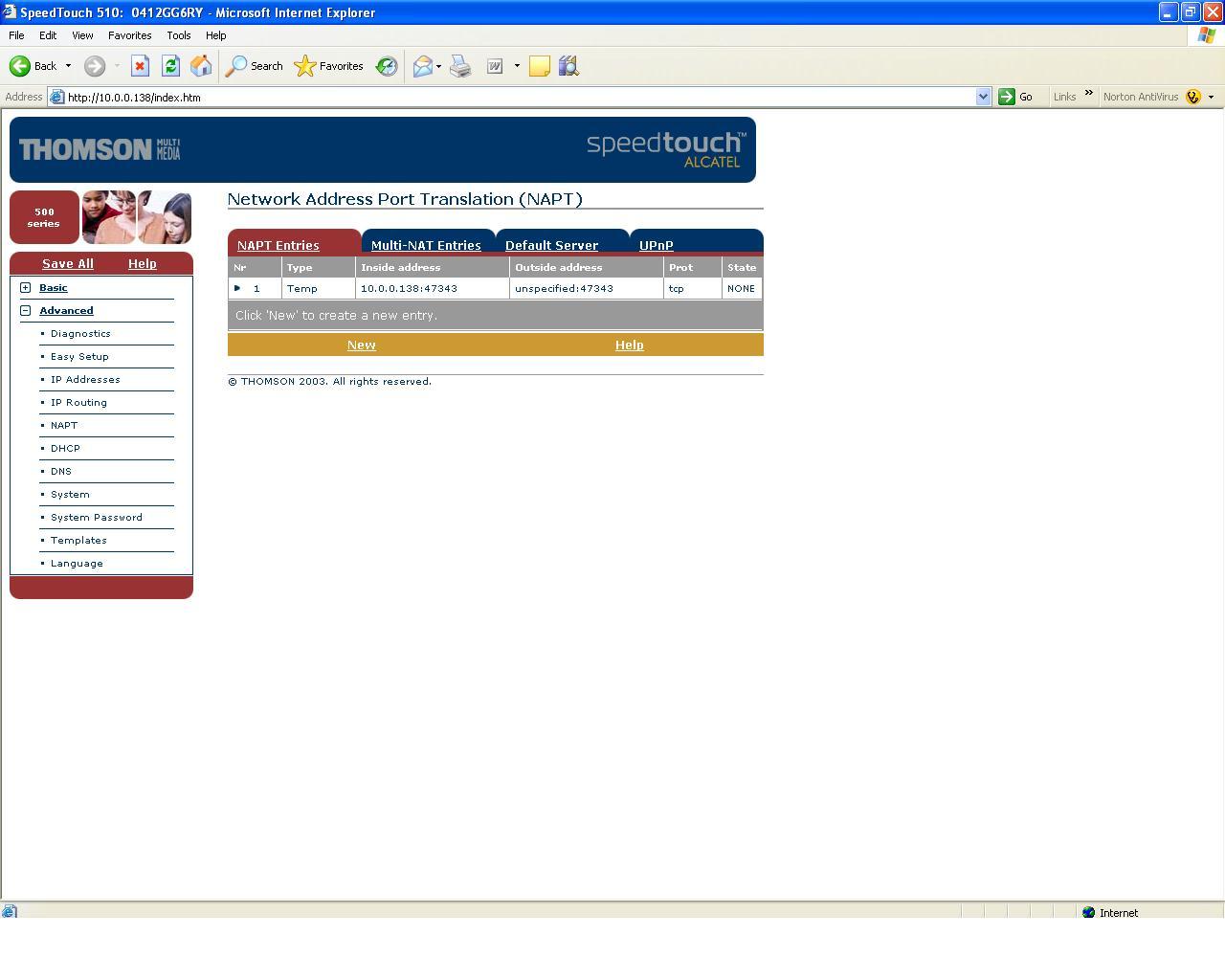Open the Basic link
The image size is (1225, 980).
point(54,287)
